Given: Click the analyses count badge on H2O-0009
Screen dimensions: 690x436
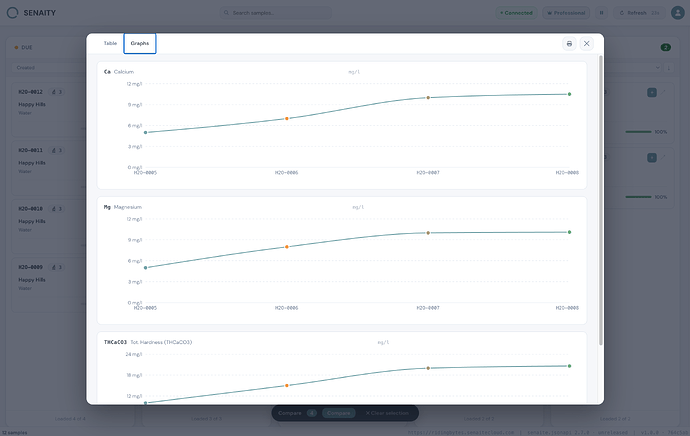Looking at the screenshot, I should click(57, 267).
